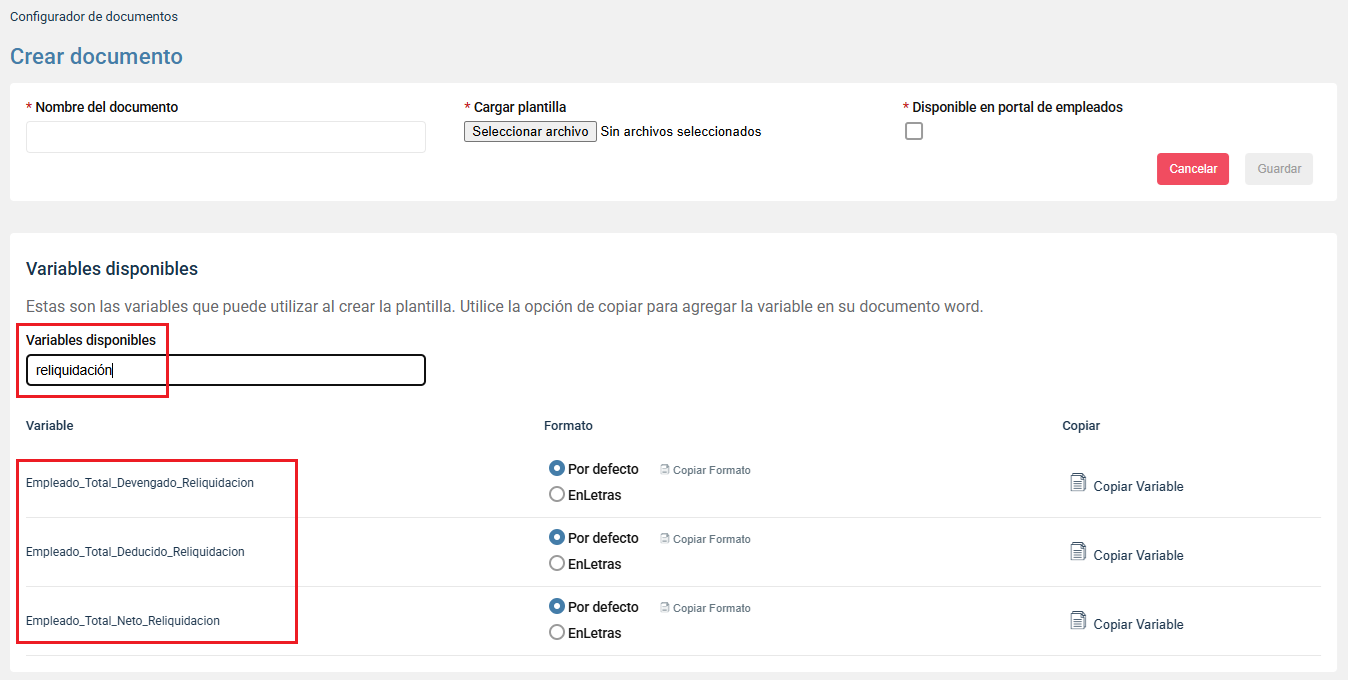Screen dimensions: 1348x680
Task: Choose Por defecto for Deducido variable
Action: pos(557,537)
